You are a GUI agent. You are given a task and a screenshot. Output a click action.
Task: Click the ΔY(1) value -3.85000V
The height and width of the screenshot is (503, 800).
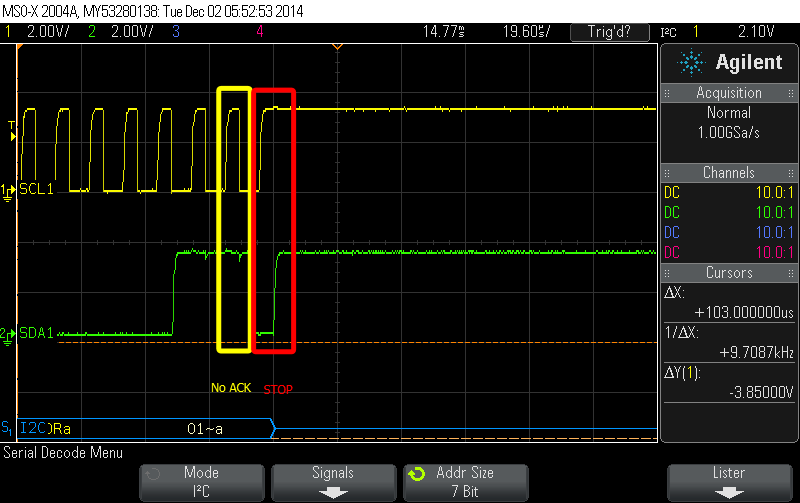pos(761,392)
